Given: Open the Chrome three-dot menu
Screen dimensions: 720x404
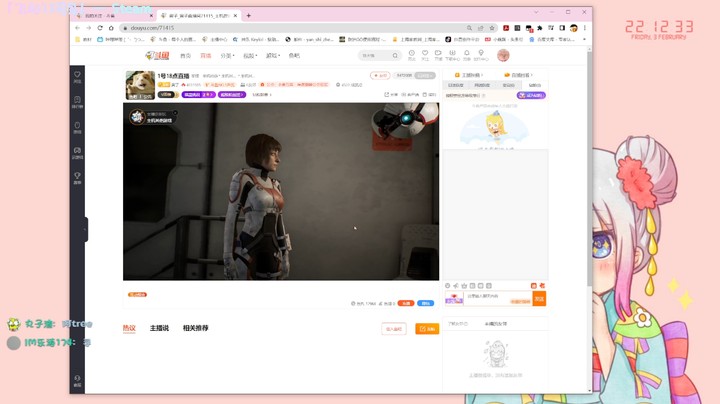Looking at the screenshot, I should (x=585, y=28).
